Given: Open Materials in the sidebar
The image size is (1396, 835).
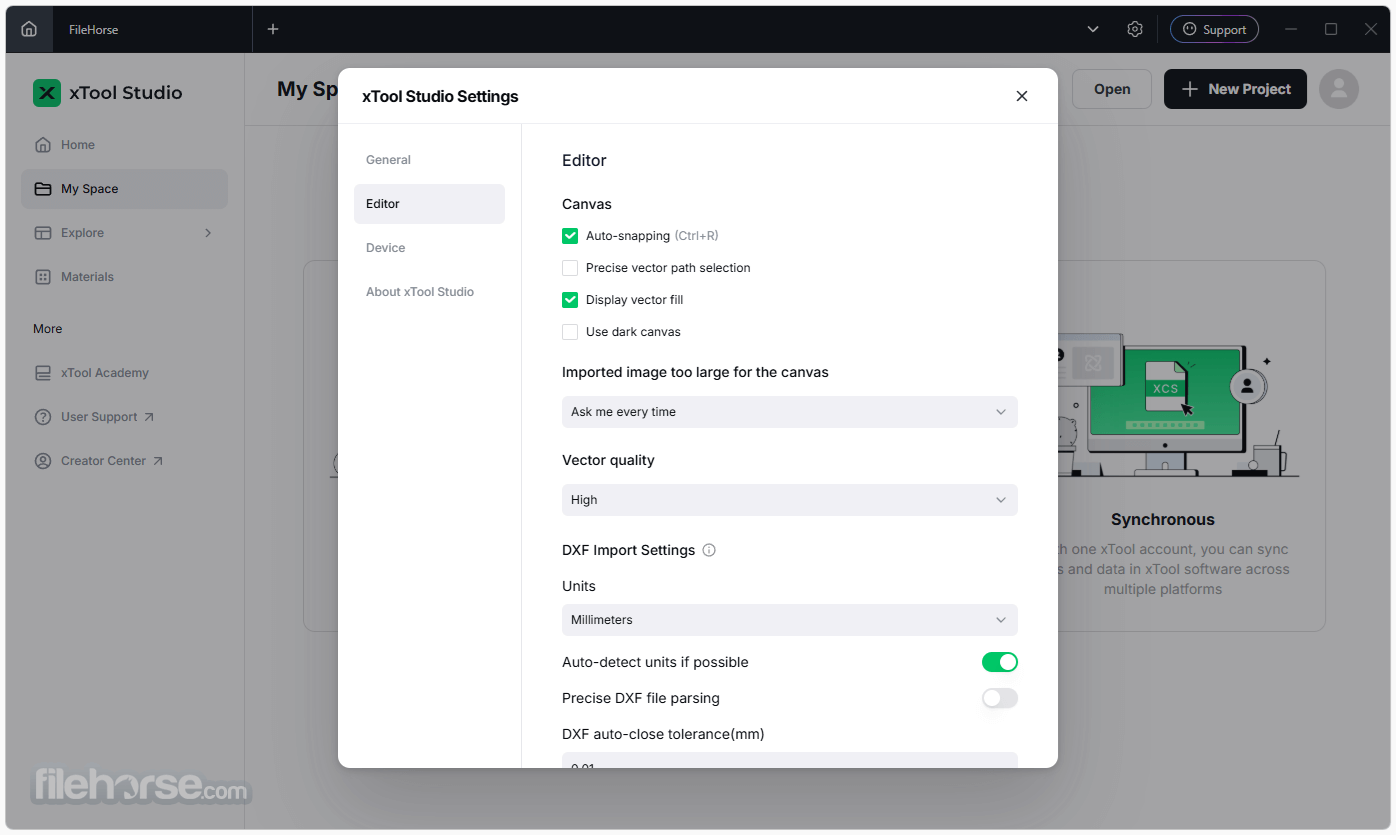Looking at the screenshot, I should pyautogui.click(x=124, y=277).
